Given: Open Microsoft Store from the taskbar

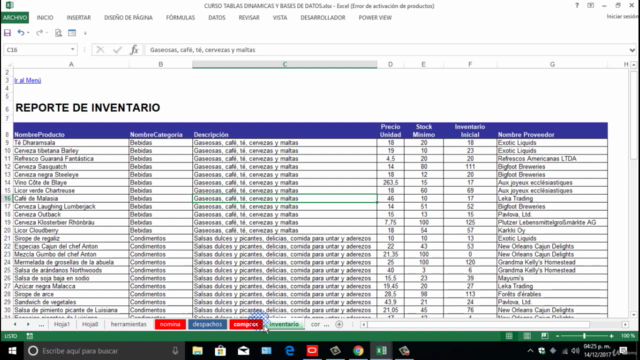Looking at the screenshot, I should (220, 351).
